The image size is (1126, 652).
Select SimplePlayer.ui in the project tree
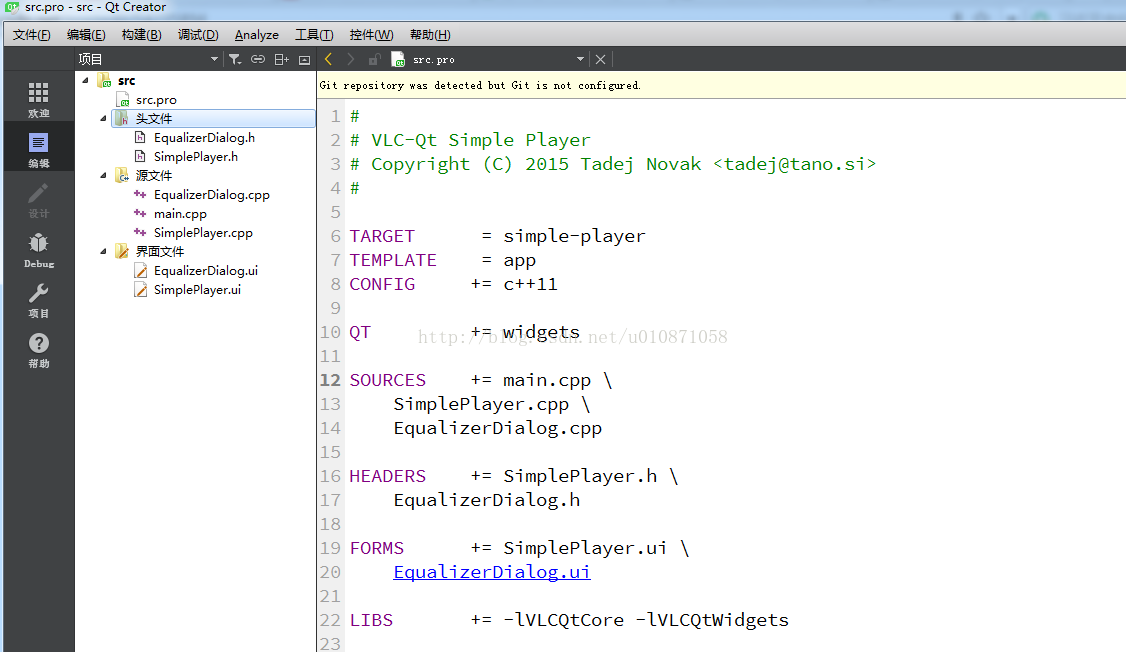pyautogui.click(x=197, y=289)
